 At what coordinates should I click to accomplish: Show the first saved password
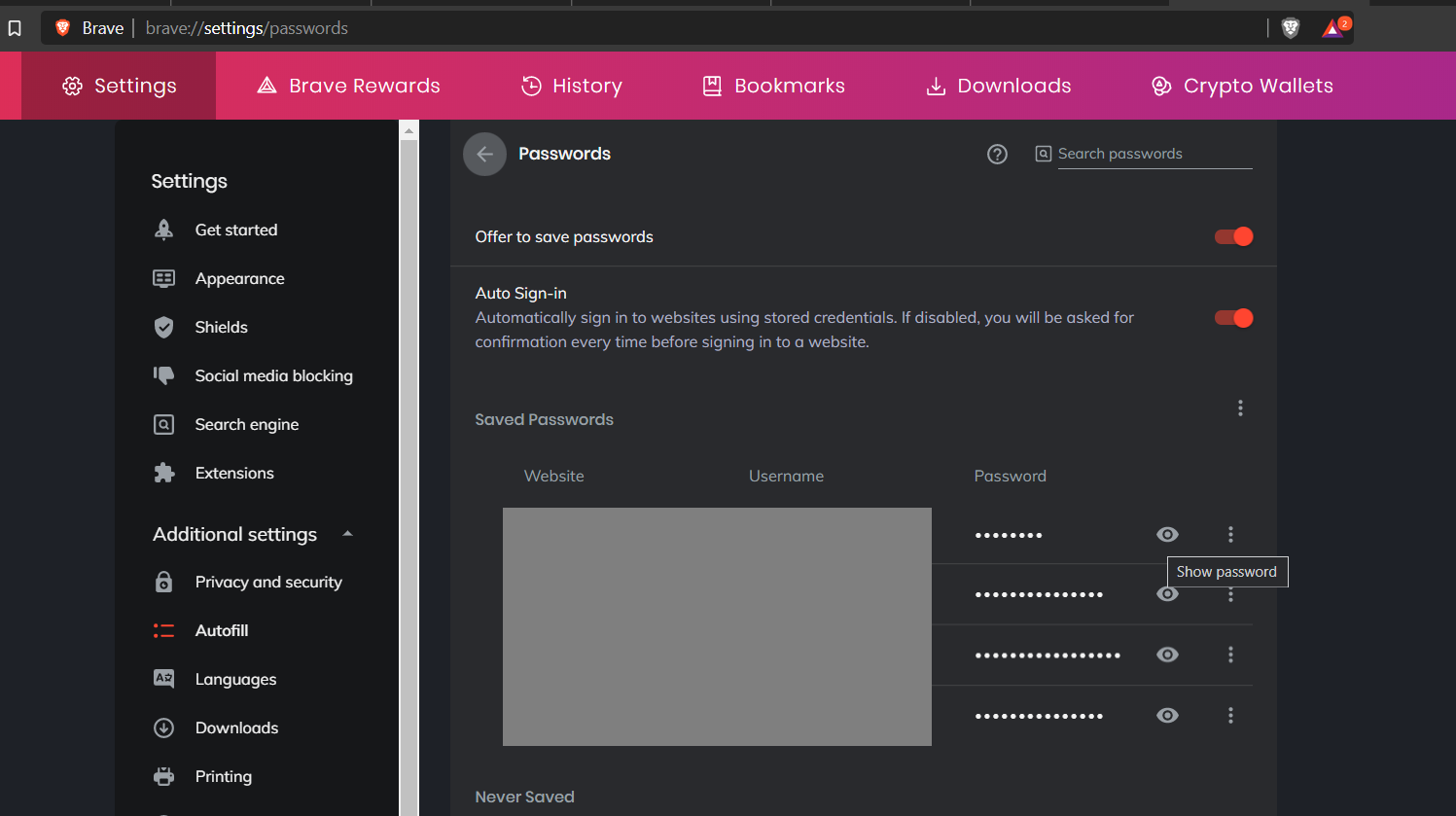pyautogui.click(x=1167, y=534)
